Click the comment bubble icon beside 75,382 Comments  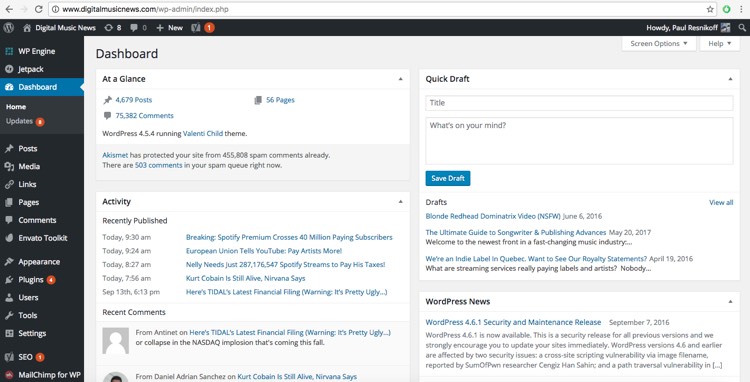(107, 116)
